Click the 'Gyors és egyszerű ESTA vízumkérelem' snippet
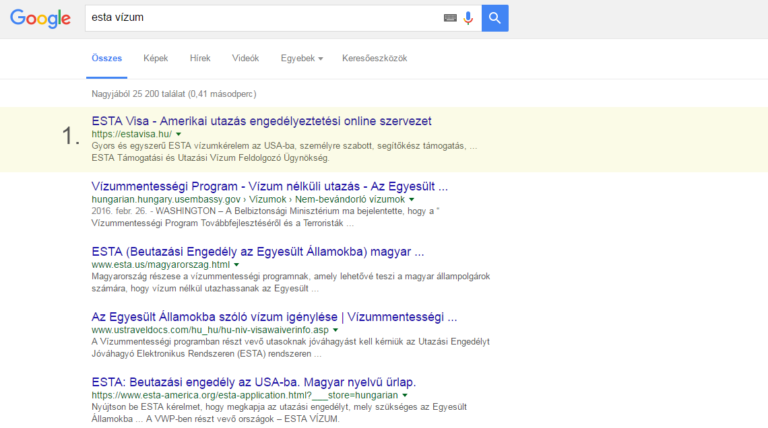The image size is (768, 428). pyautogui.click(x=284, y=152)
